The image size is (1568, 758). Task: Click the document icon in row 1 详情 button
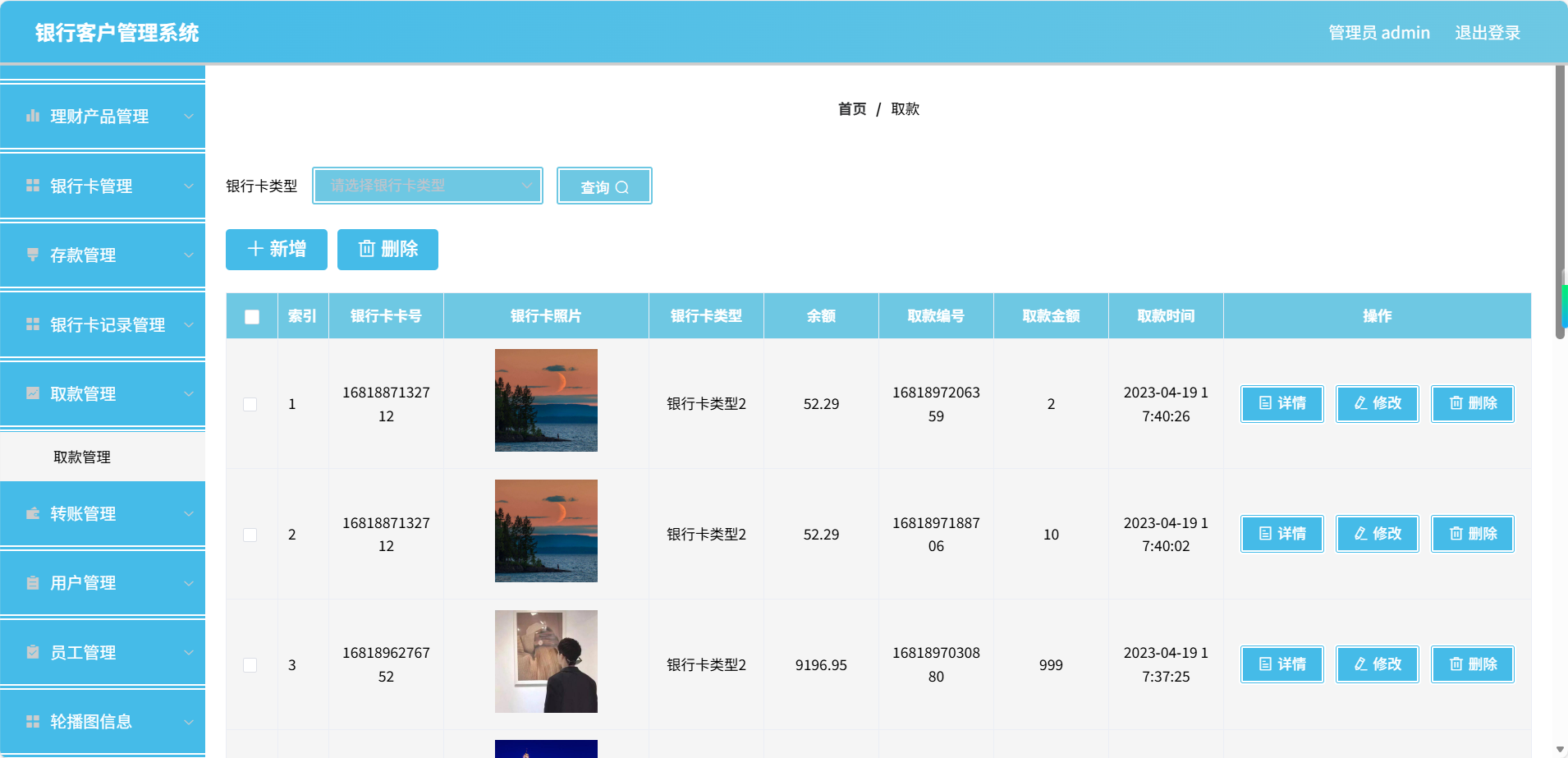(x=1265, y=403)
